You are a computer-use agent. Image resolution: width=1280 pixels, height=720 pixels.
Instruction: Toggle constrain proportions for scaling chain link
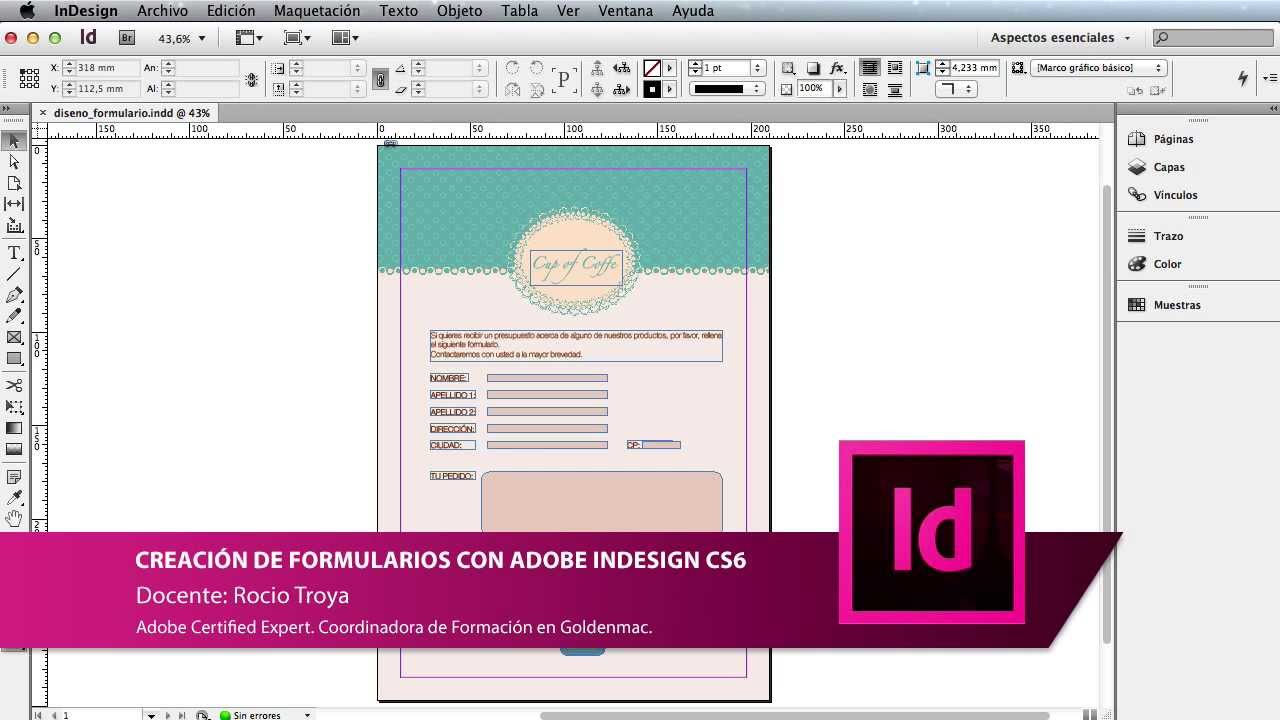(380, 79)
